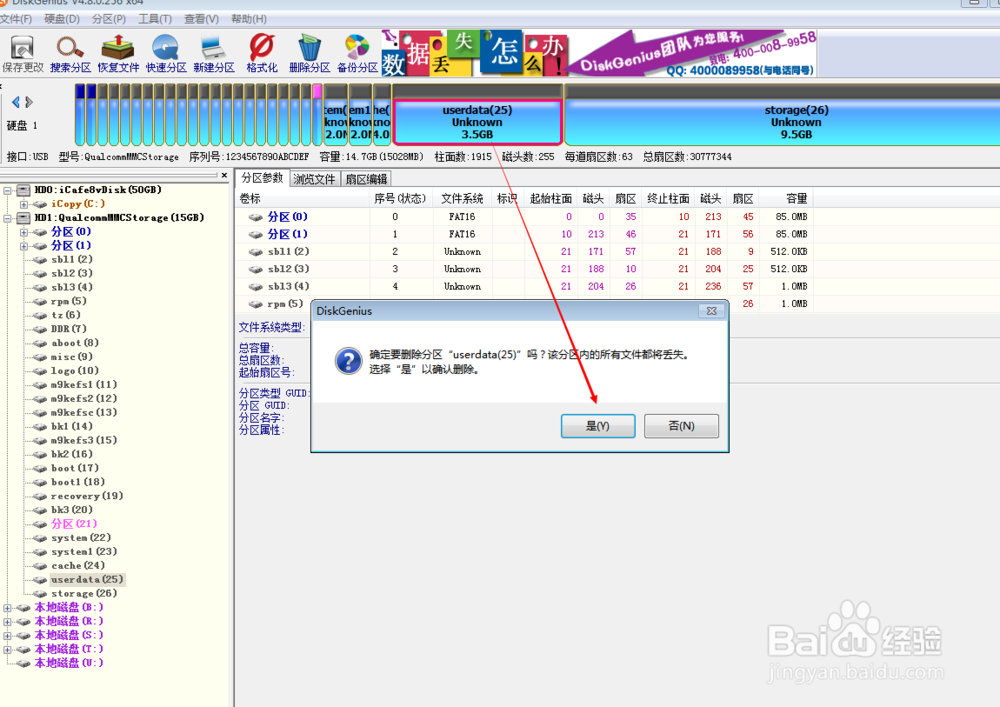Click the Format (格式化) toolbar icon
1000x707 pixels.
(x=261, y=54)
